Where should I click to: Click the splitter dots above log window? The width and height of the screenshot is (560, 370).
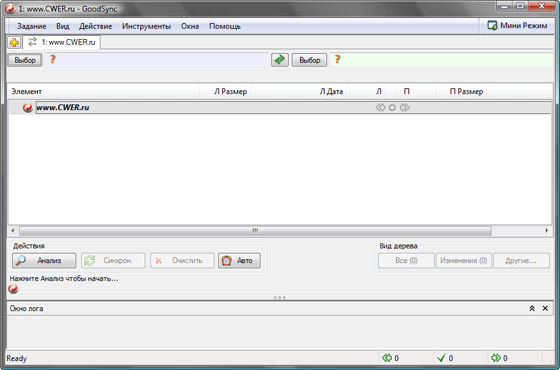coord(279,298)
